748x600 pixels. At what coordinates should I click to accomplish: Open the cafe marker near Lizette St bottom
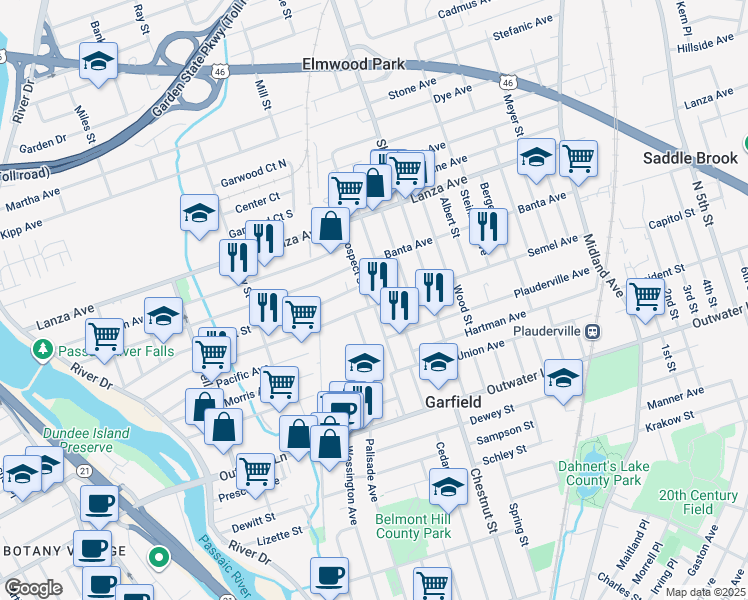329,578
